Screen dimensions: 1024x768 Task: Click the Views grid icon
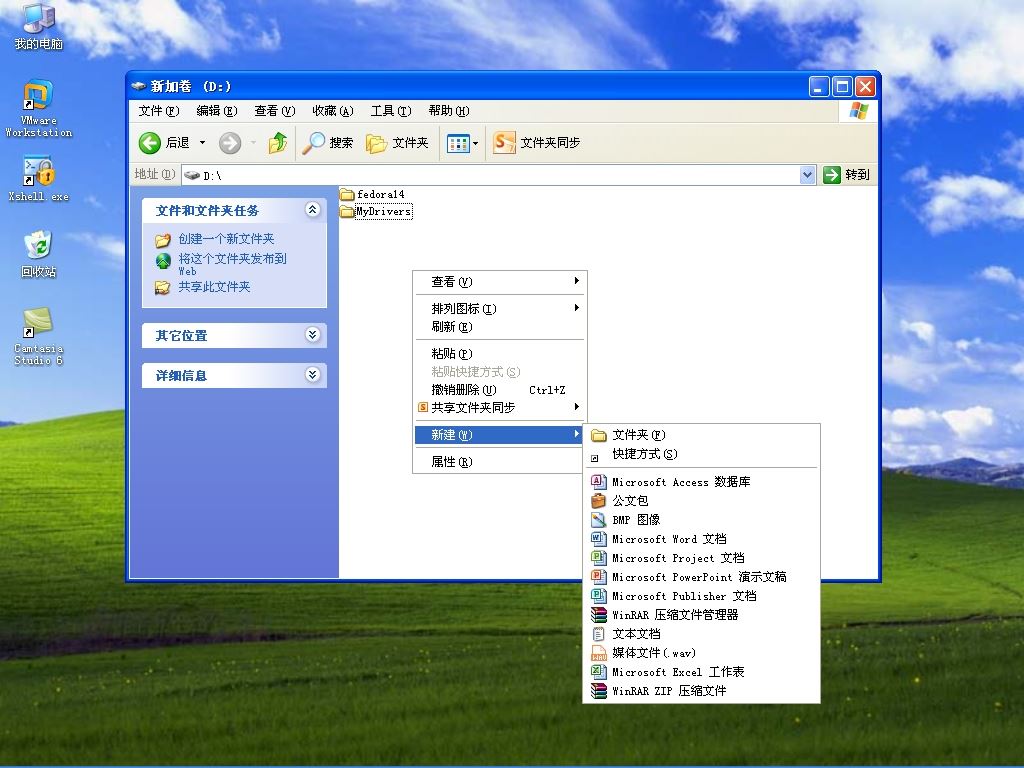[x=458, y=143]
